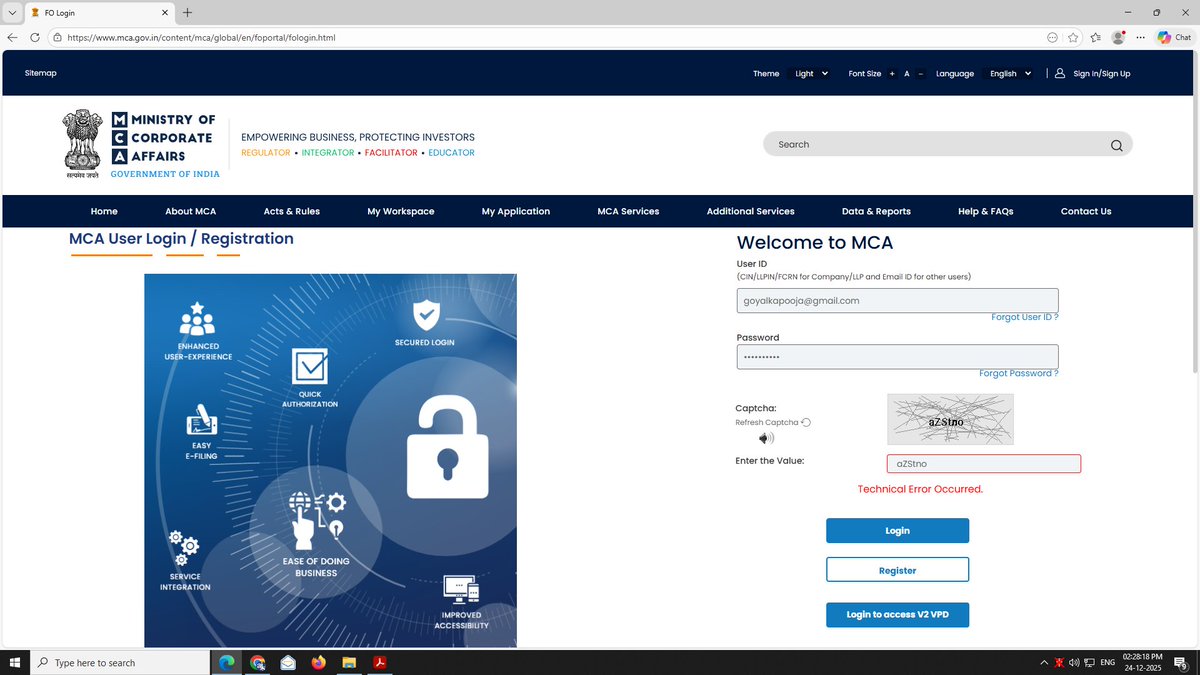This screenshot has width=1200, height=675.
Task: Click the address bar circled ellipsis icon
Action: [1052, 37]
